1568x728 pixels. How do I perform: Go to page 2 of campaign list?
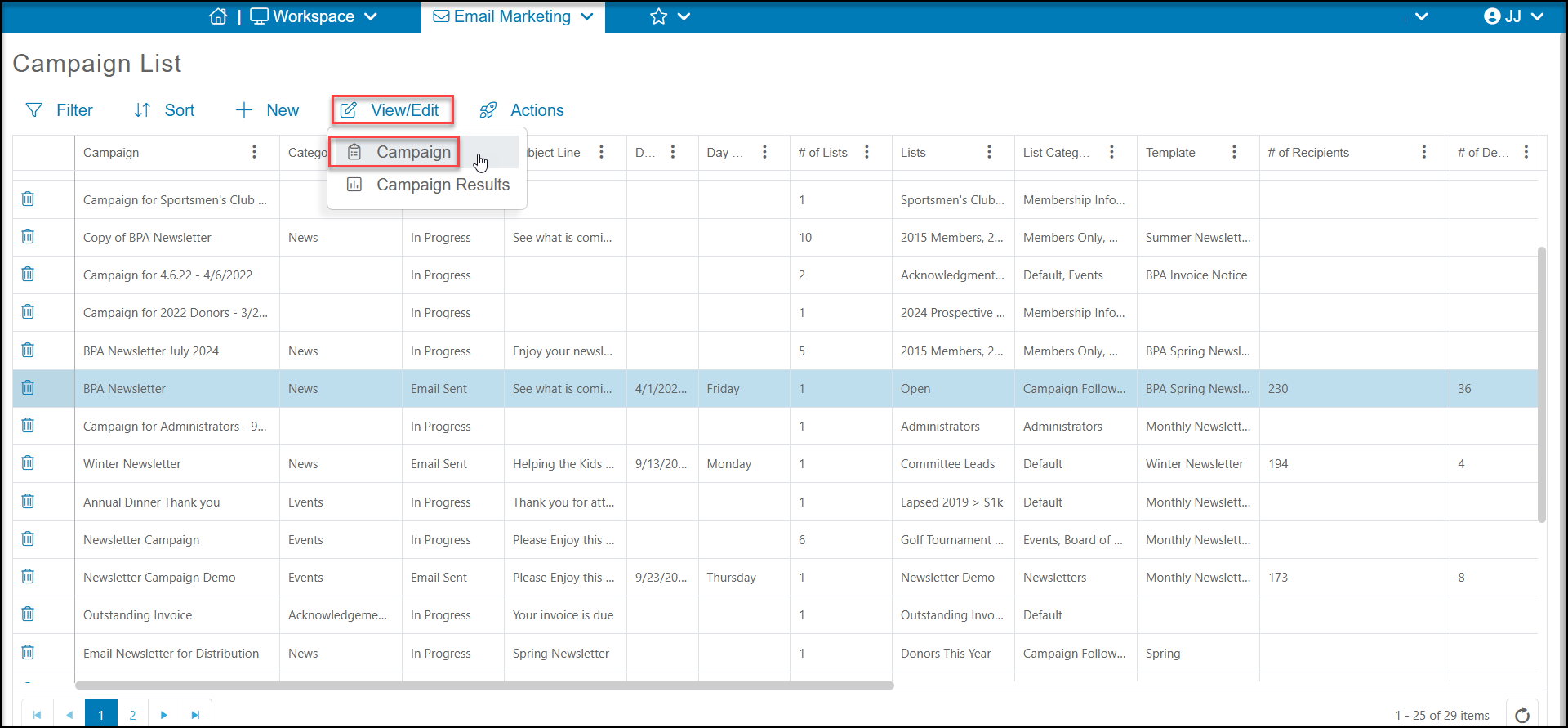click(x=132, y=715)
